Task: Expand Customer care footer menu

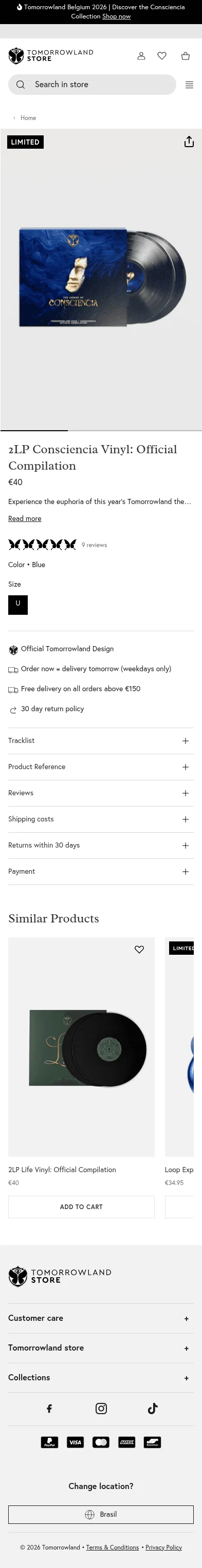Action: 101,1318
